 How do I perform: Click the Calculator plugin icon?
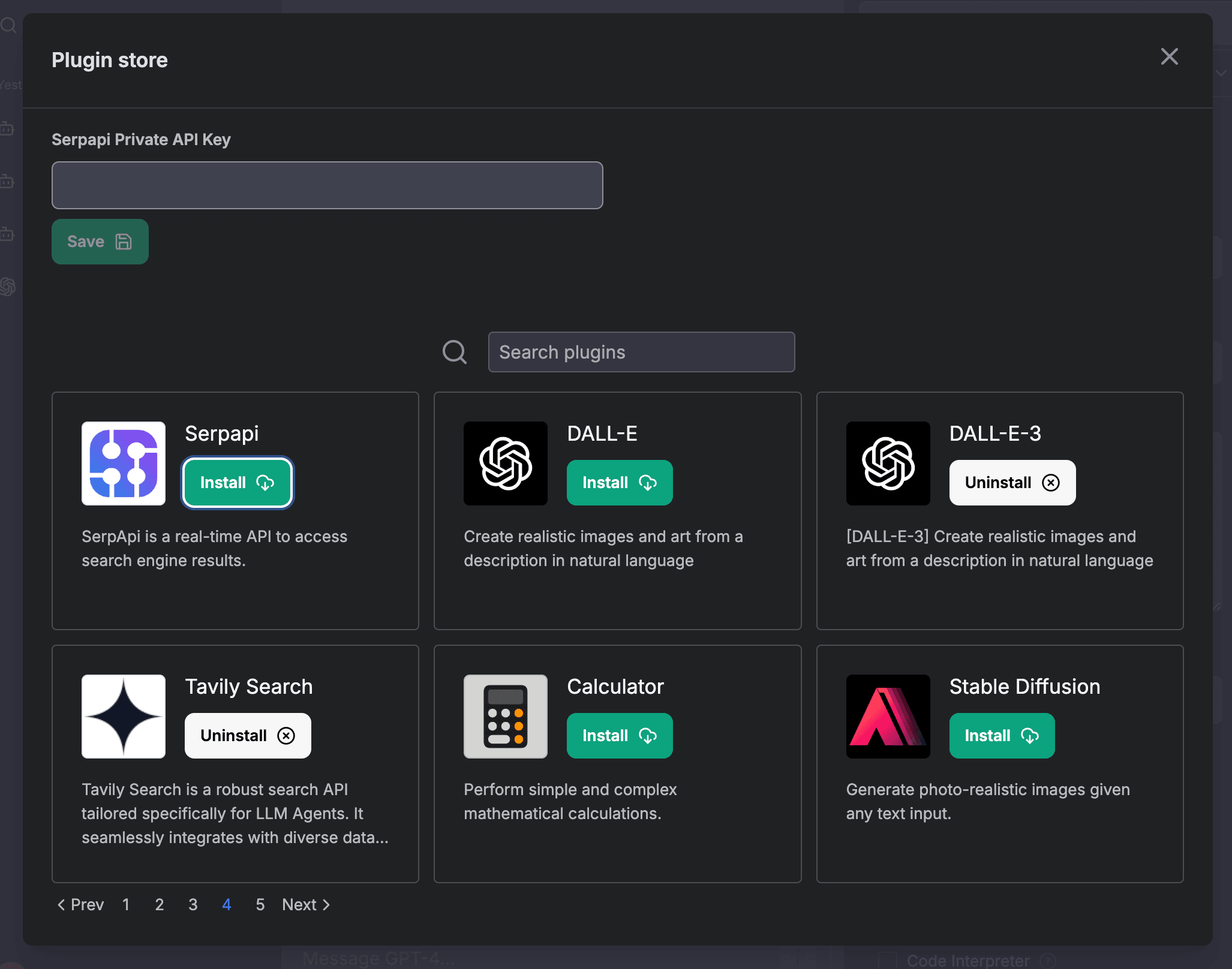click(x=506, y=717)
